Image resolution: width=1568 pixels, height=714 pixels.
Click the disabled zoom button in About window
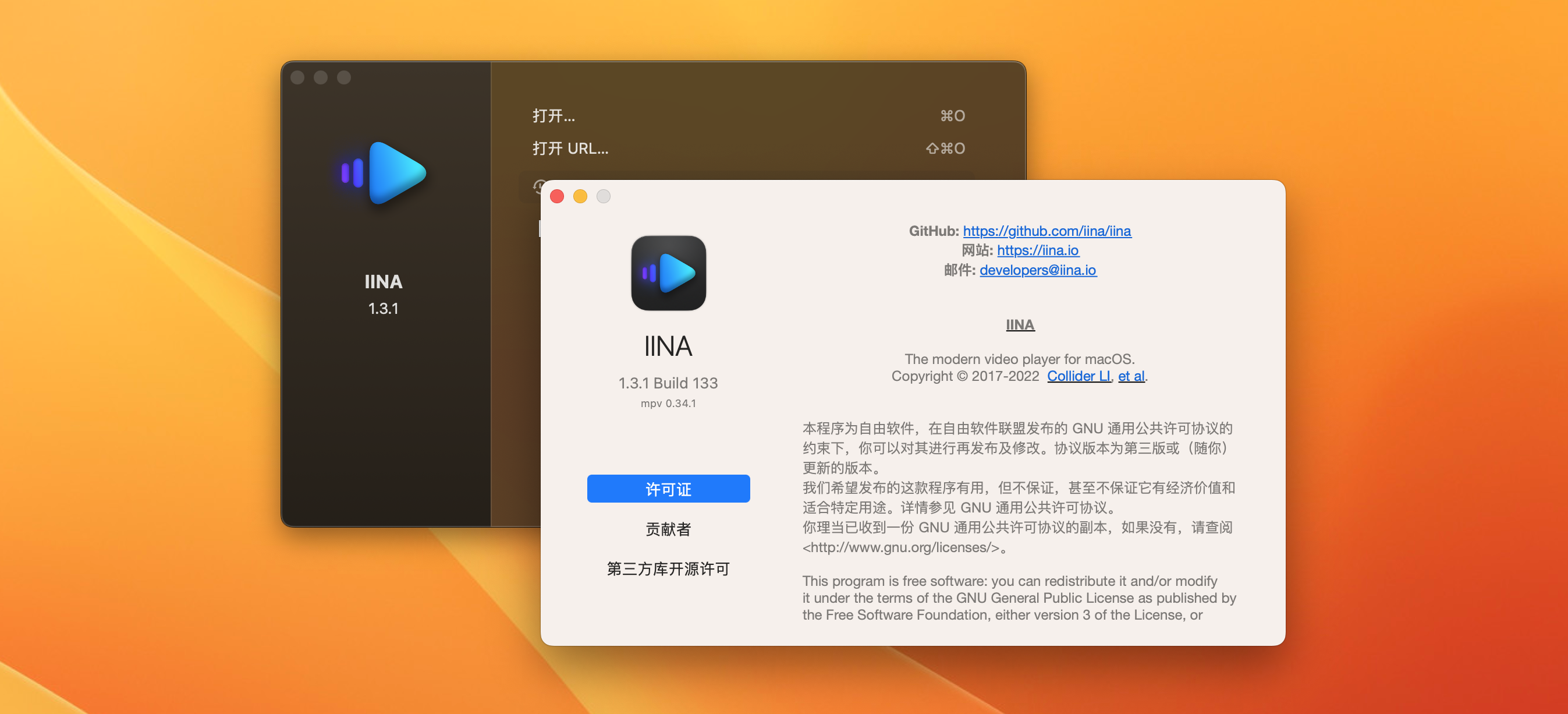pyautogui.click(x=603, y=196)
